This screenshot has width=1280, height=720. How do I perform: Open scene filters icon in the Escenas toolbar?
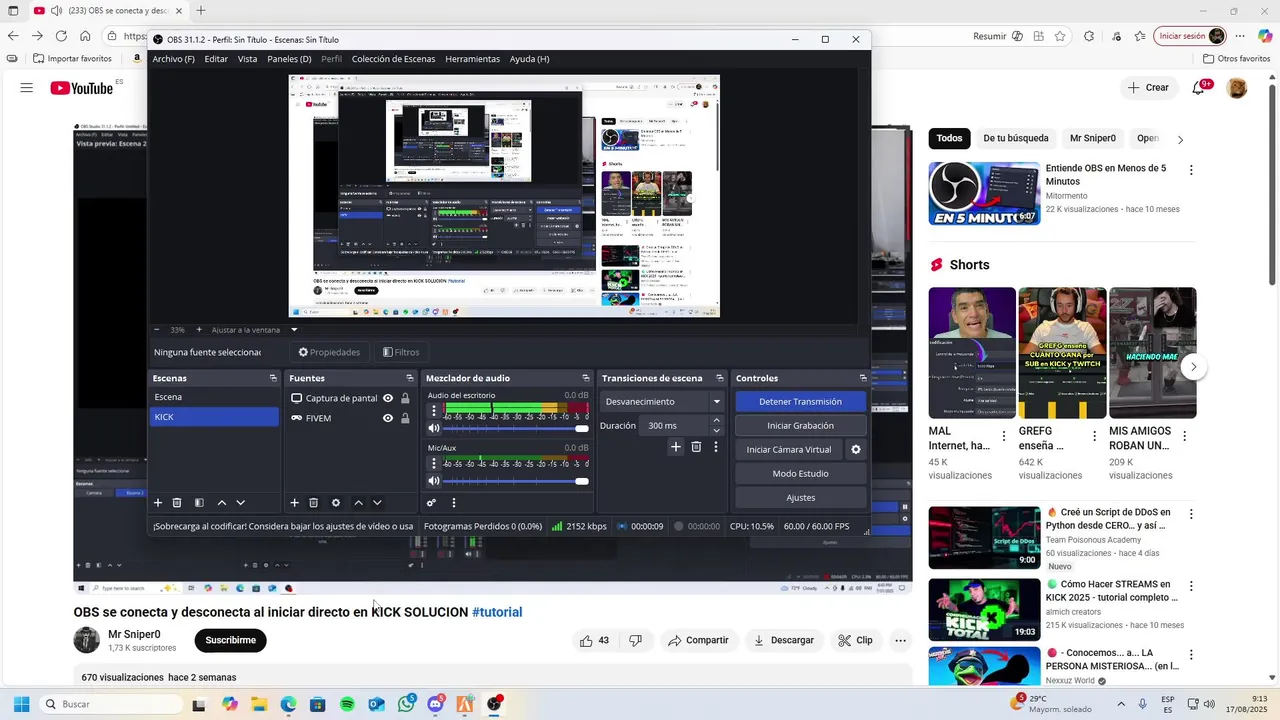pos(199,503)
